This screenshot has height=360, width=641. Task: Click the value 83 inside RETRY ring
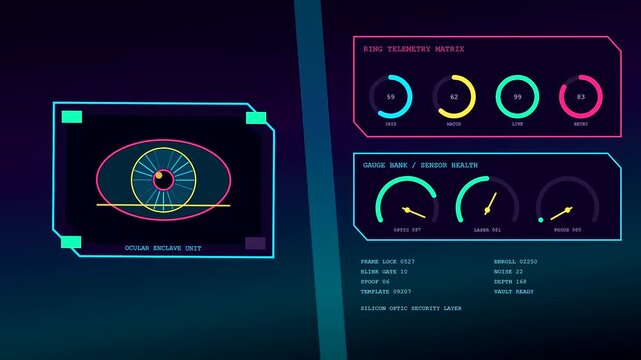pyautogui.click(x=581, y=97)
